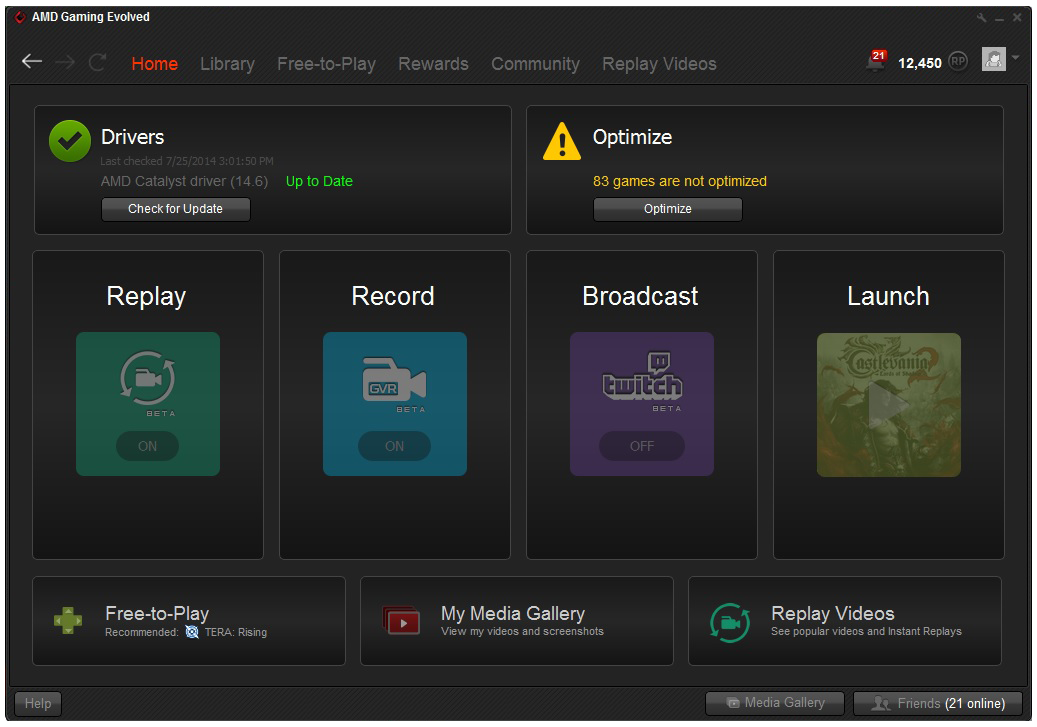Click the Launch card title
The height and width of the screenshot is (727, 1037).
pyautogui.click(x=888, y=296)
